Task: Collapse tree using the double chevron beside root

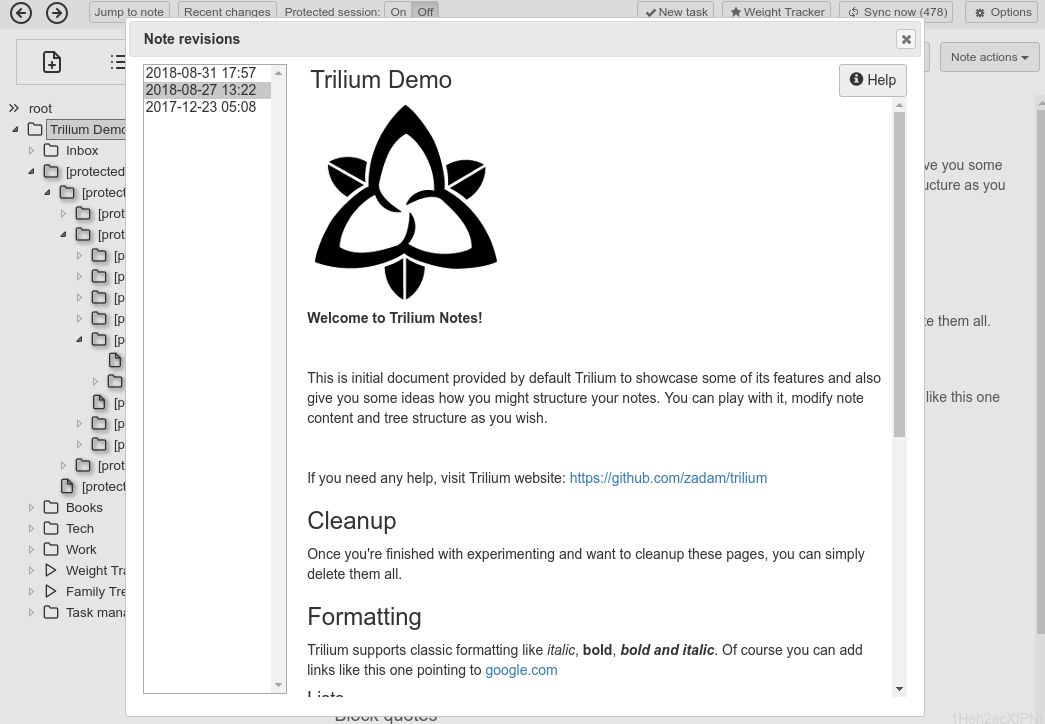Action: tap(14, 108)
